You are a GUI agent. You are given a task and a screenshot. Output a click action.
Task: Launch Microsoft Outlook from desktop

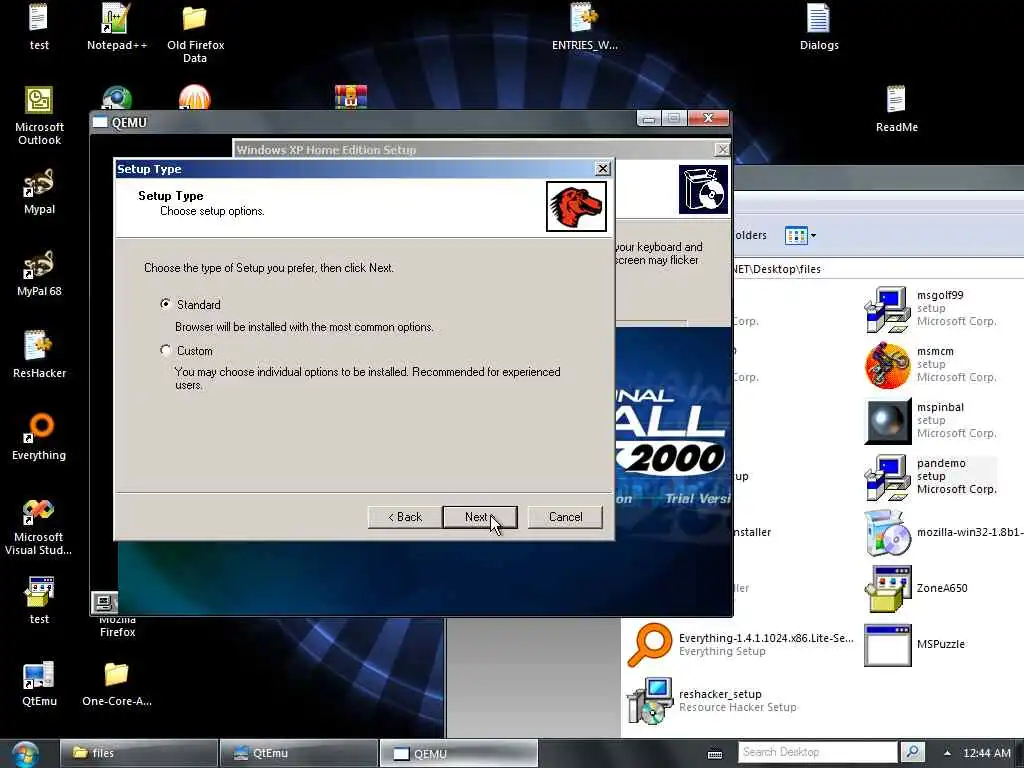(39, 116)
